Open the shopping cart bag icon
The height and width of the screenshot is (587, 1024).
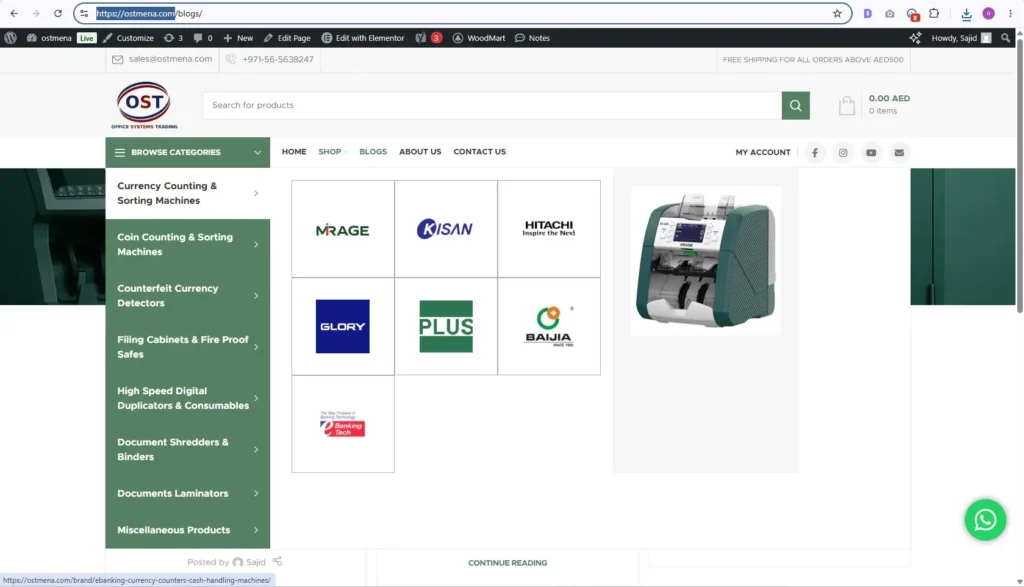pos(846,105)
